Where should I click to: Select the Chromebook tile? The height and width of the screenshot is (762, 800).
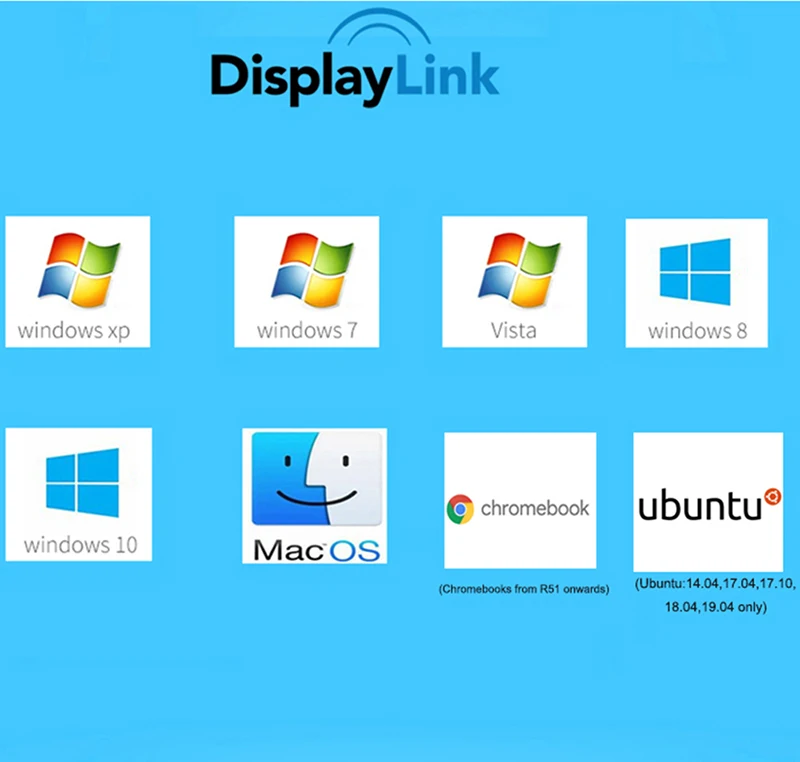(x=520, y=500)
